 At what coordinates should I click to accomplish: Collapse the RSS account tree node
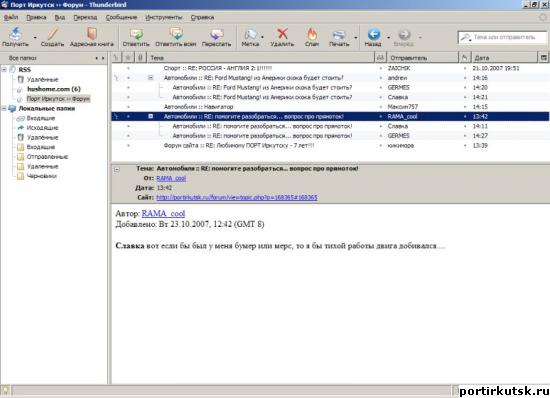(x=4, y=69)
